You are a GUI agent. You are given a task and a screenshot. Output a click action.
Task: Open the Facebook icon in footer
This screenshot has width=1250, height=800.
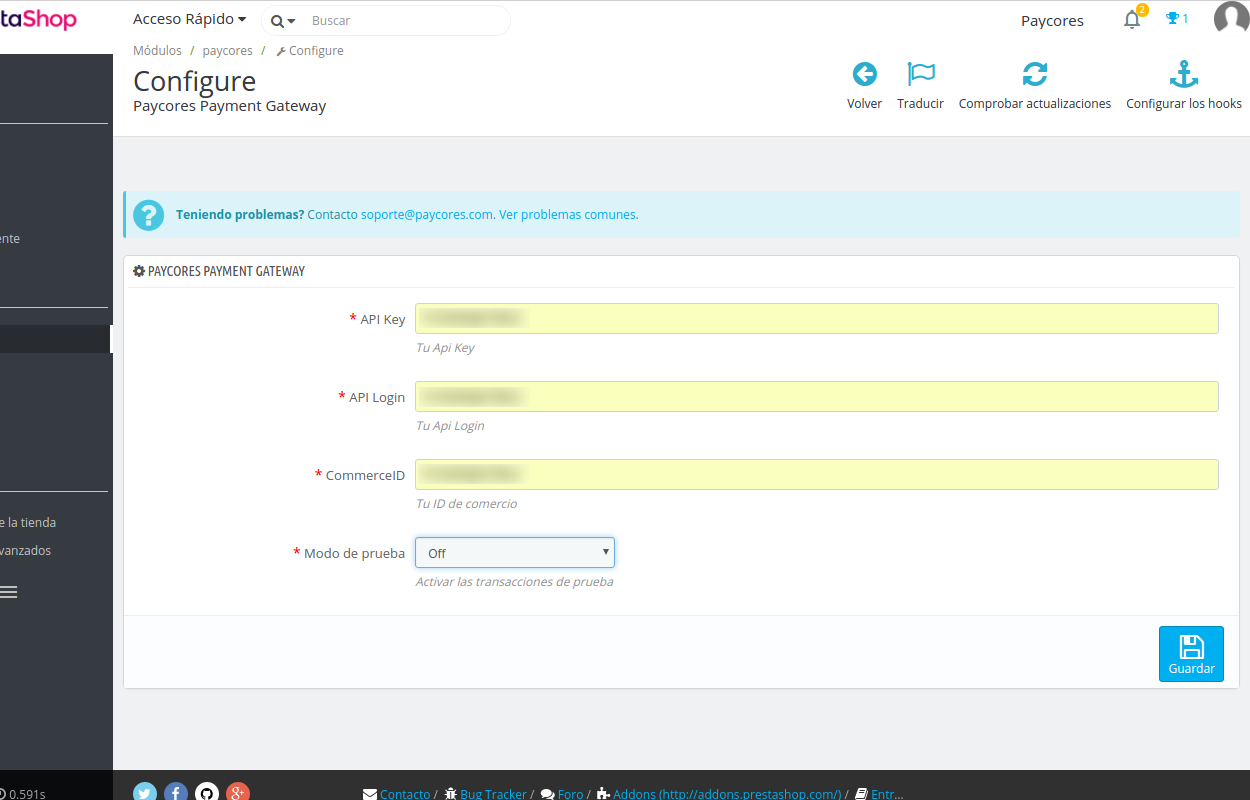point(176,793)
